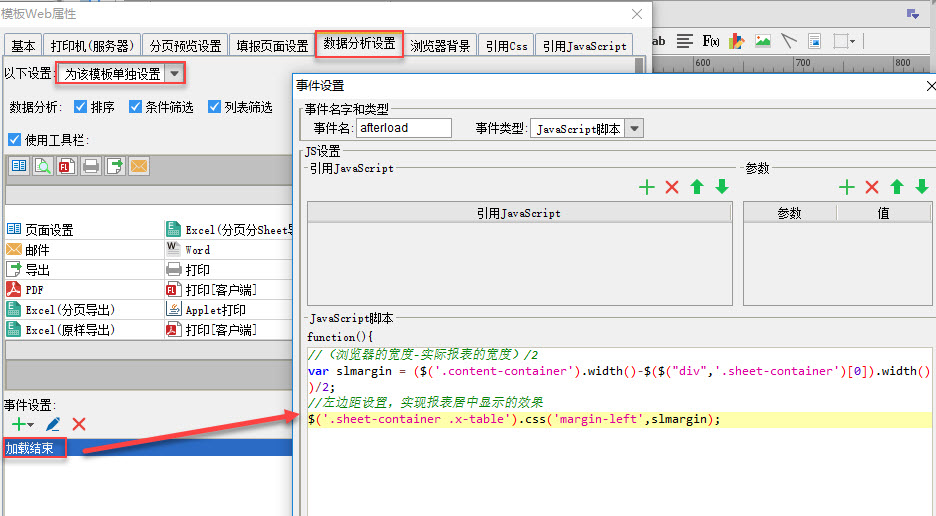936x516 pixels.
Task: Click the slope line icon in designer toolbar
Action: pos(789,41)
